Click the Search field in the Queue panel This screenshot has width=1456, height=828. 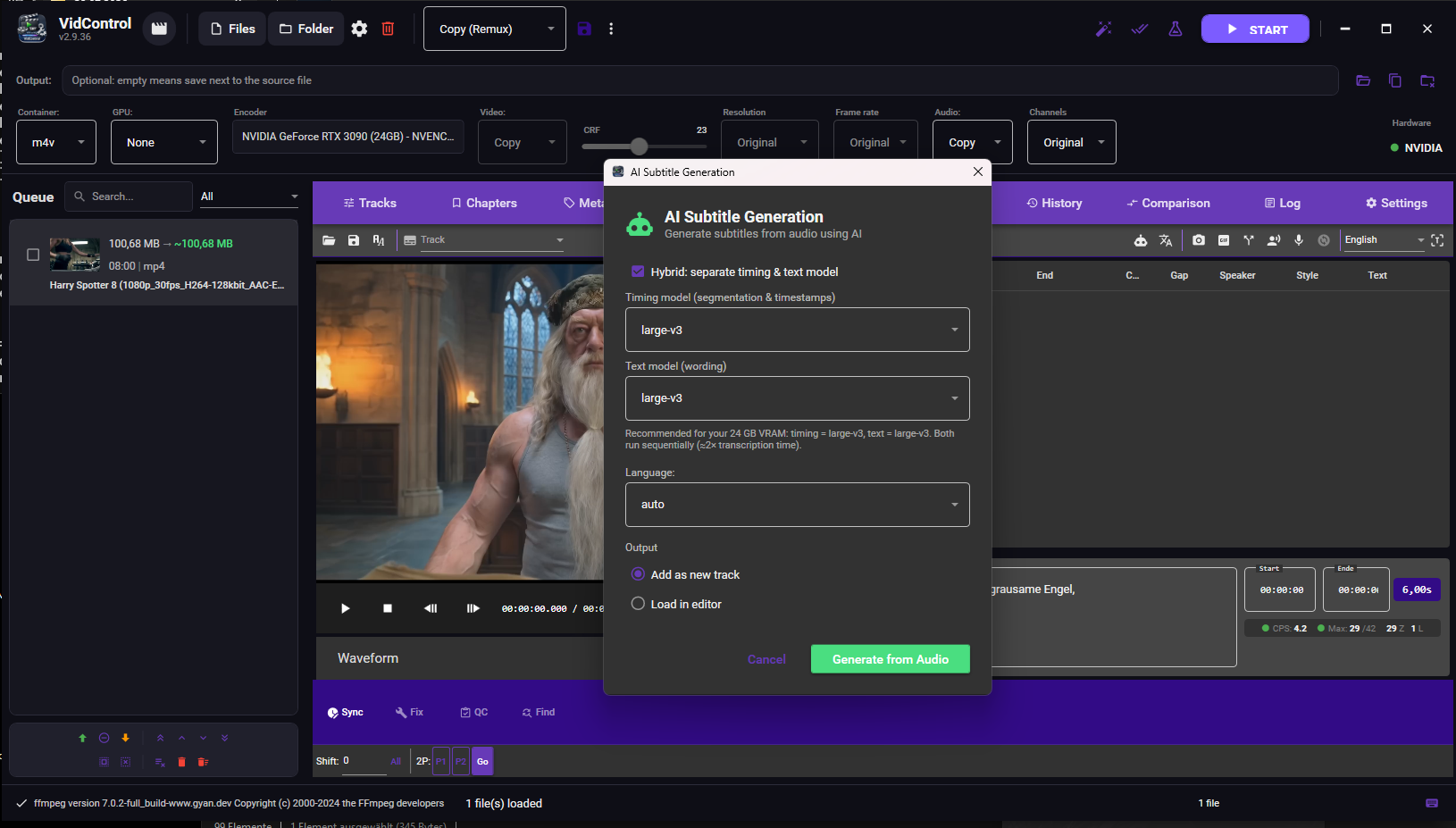click(129, 197)
